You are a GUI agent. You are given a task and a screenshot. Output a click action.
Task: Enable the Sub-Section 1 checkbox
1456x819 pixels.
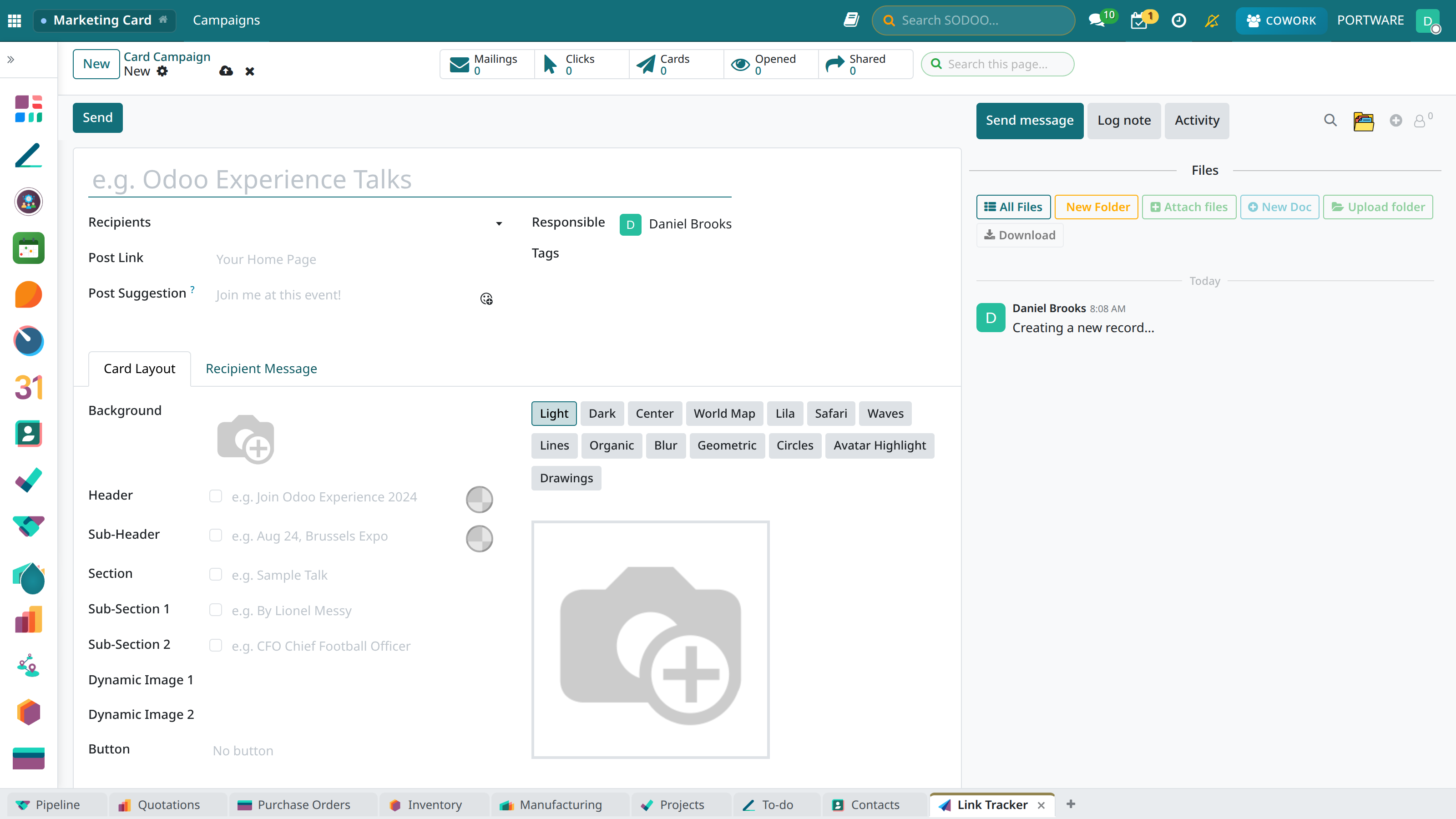point(215,609)
